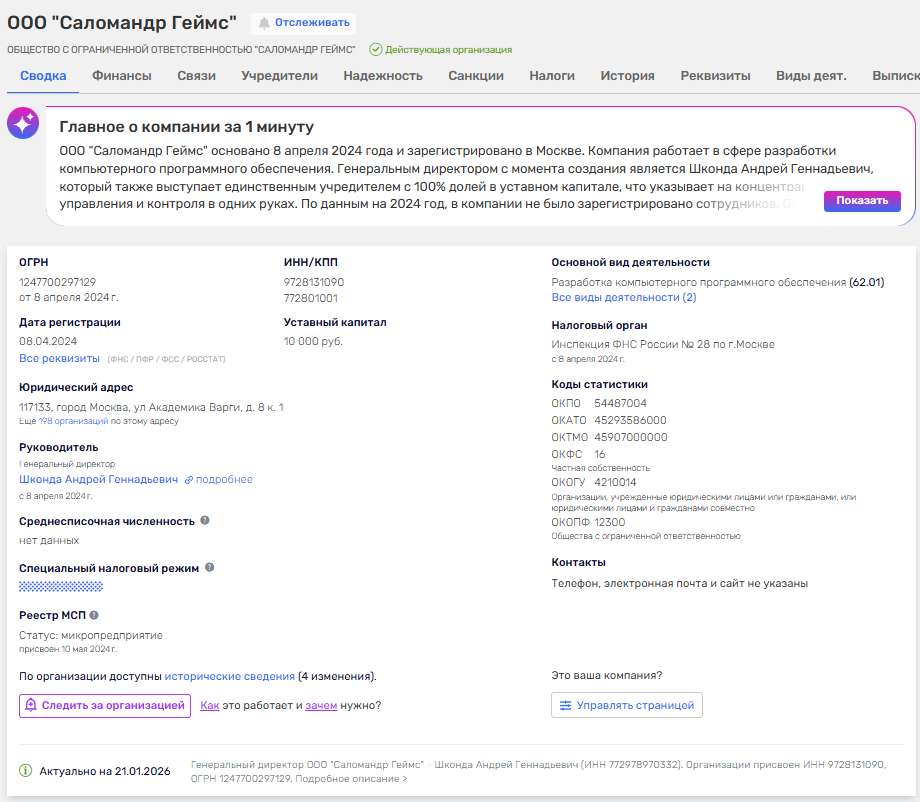
Task: Click the blurred Специальный налоговый режим value
Action: click(x=61, y=586)
